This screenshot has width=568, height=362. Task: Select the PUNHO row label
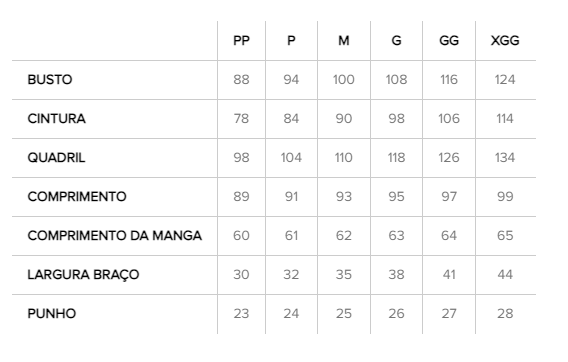52,313
